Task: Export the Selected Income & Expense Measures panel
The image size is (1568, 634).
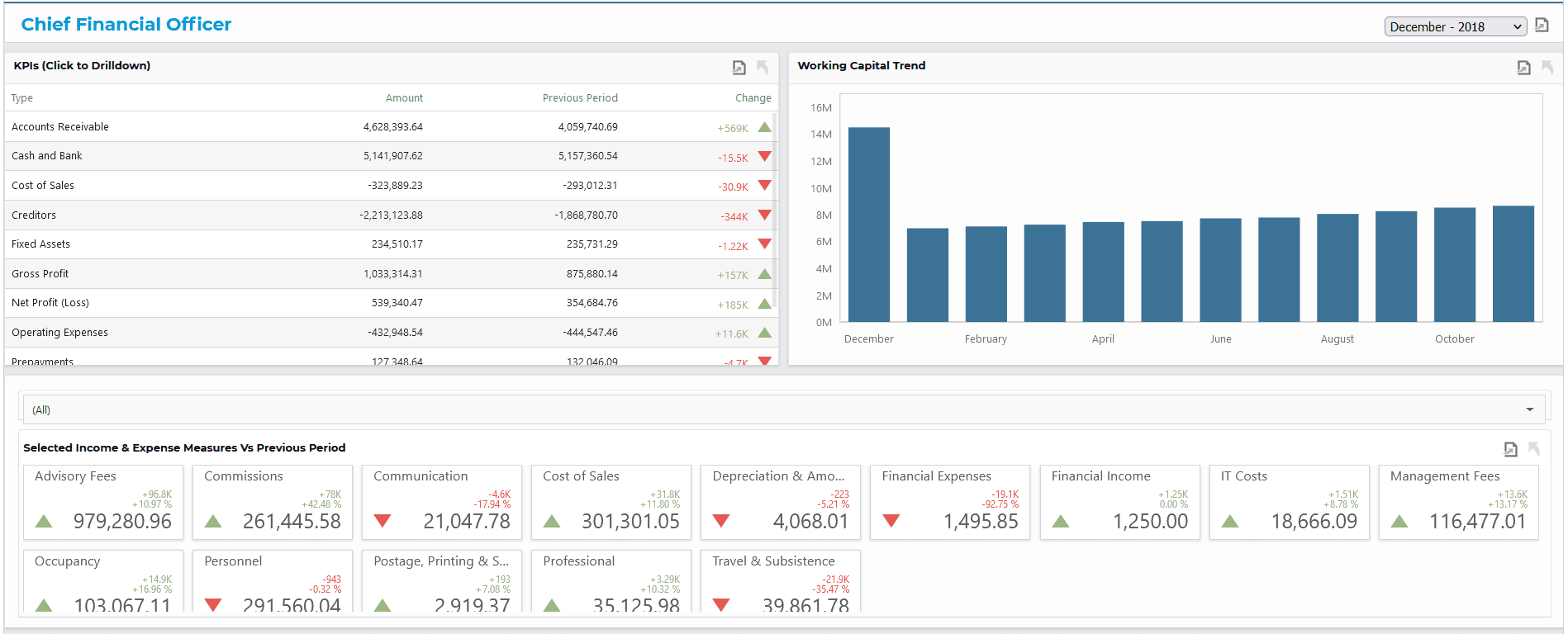Action: coord(1511,449)
